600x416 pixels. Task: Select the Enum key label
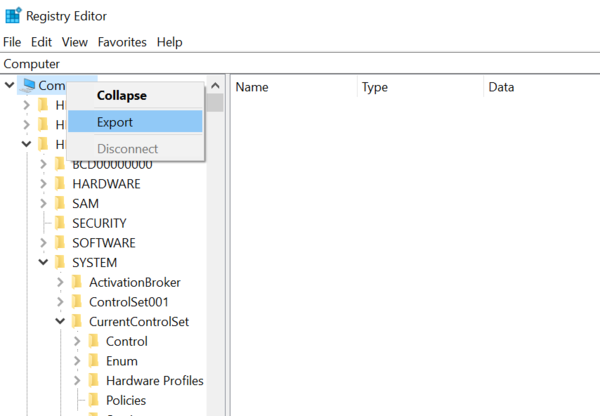[122, 361]
